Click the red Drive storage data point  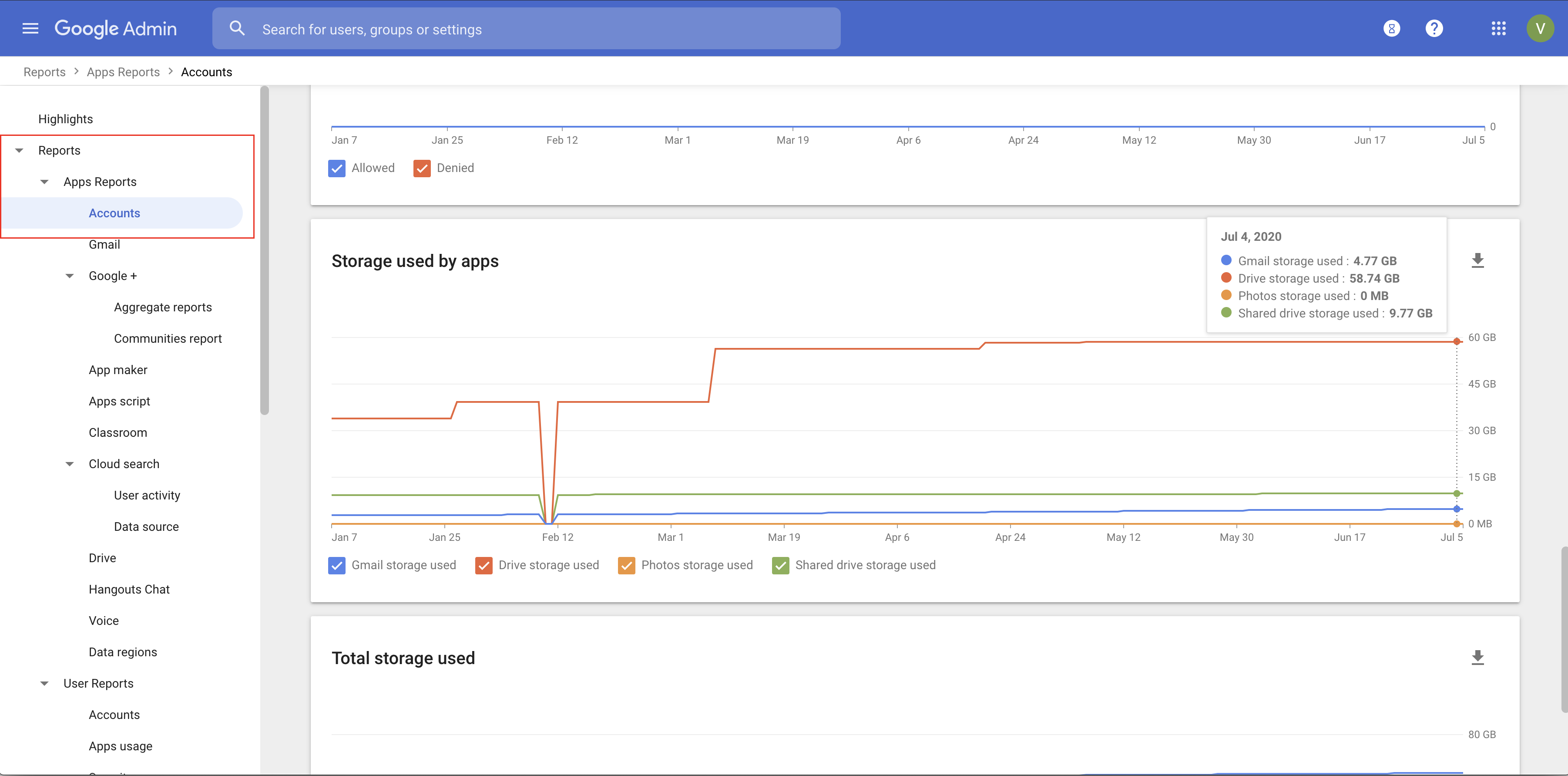click(1457, 342)
